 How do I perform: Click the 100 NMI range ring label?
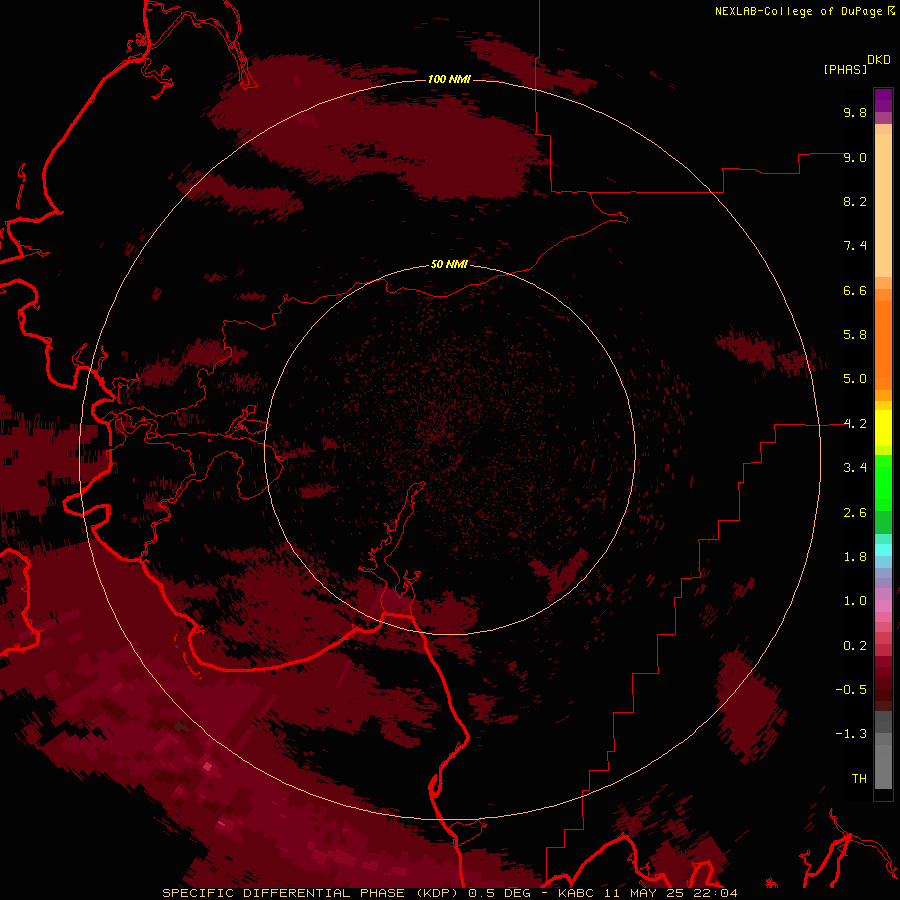coord(449,79)
